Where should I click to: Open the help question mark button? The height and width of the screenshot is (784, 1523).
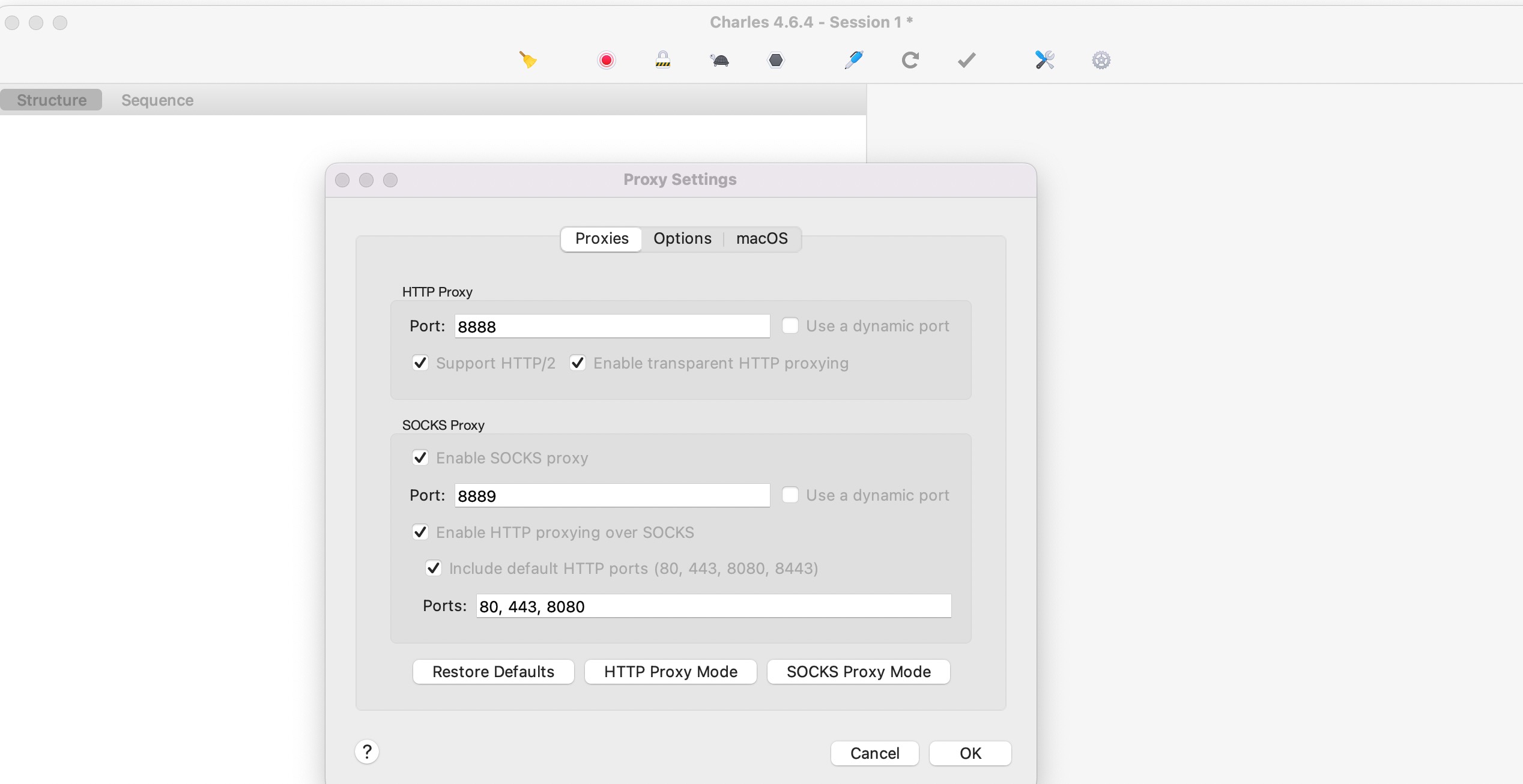pyautogui.click(x=367, y=752)
